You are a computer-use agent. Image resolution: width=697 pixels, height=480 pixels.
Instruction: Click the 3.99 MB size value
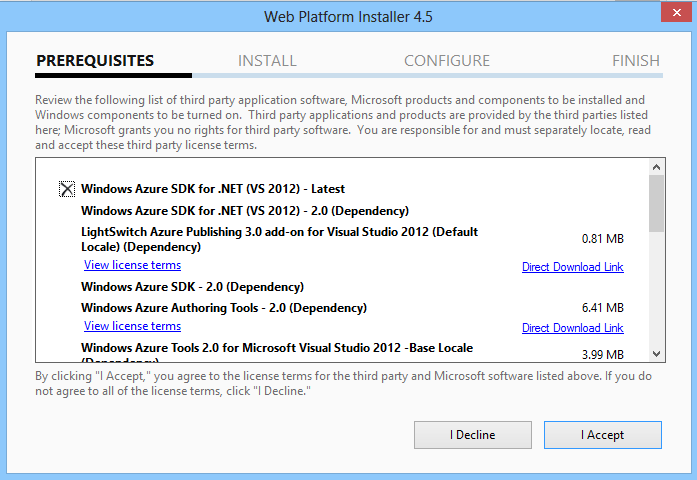click(603, 355)
